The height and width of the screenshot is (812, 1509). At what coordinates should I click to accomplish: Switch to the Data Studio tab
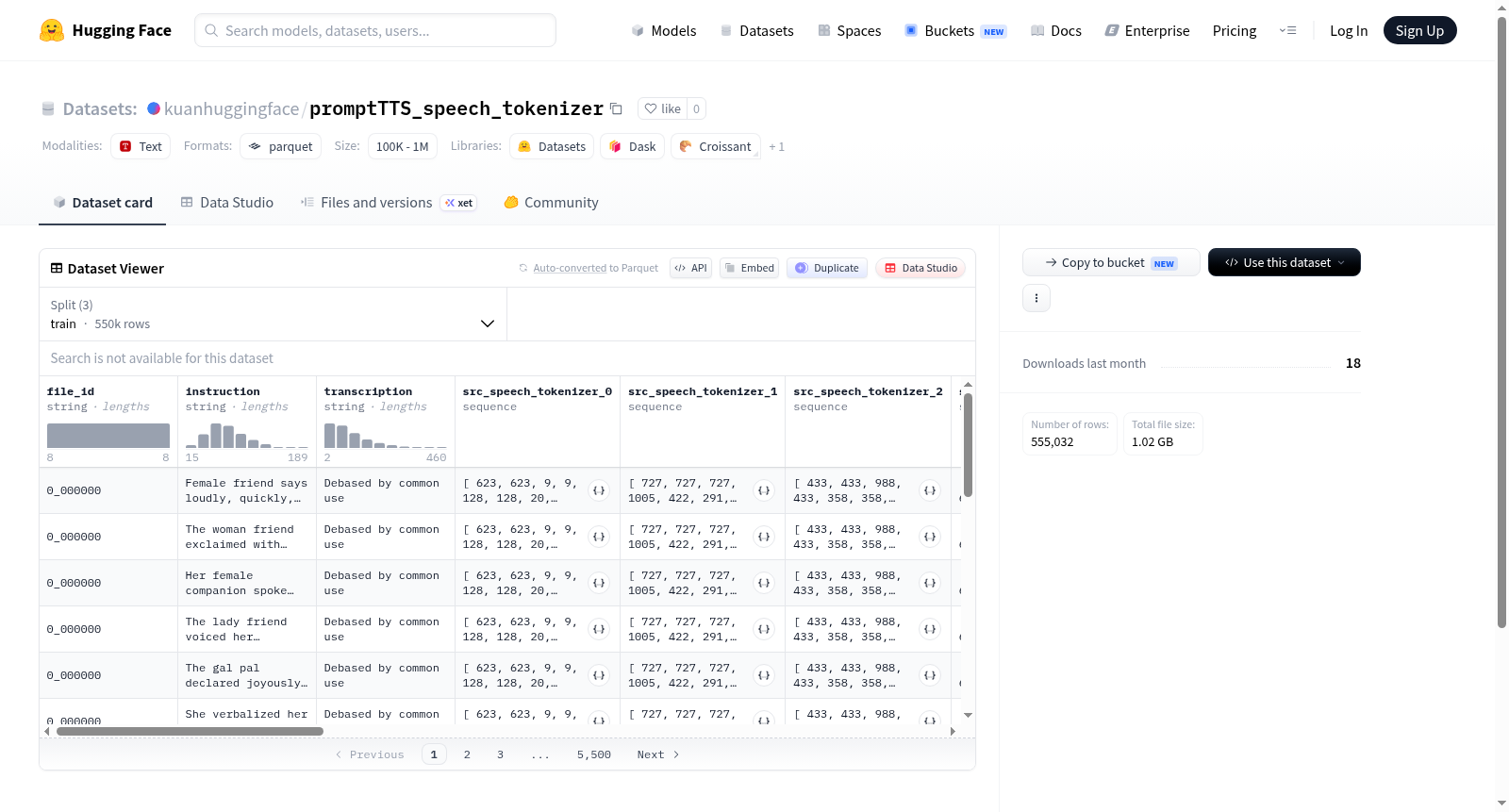coord(227,202)
